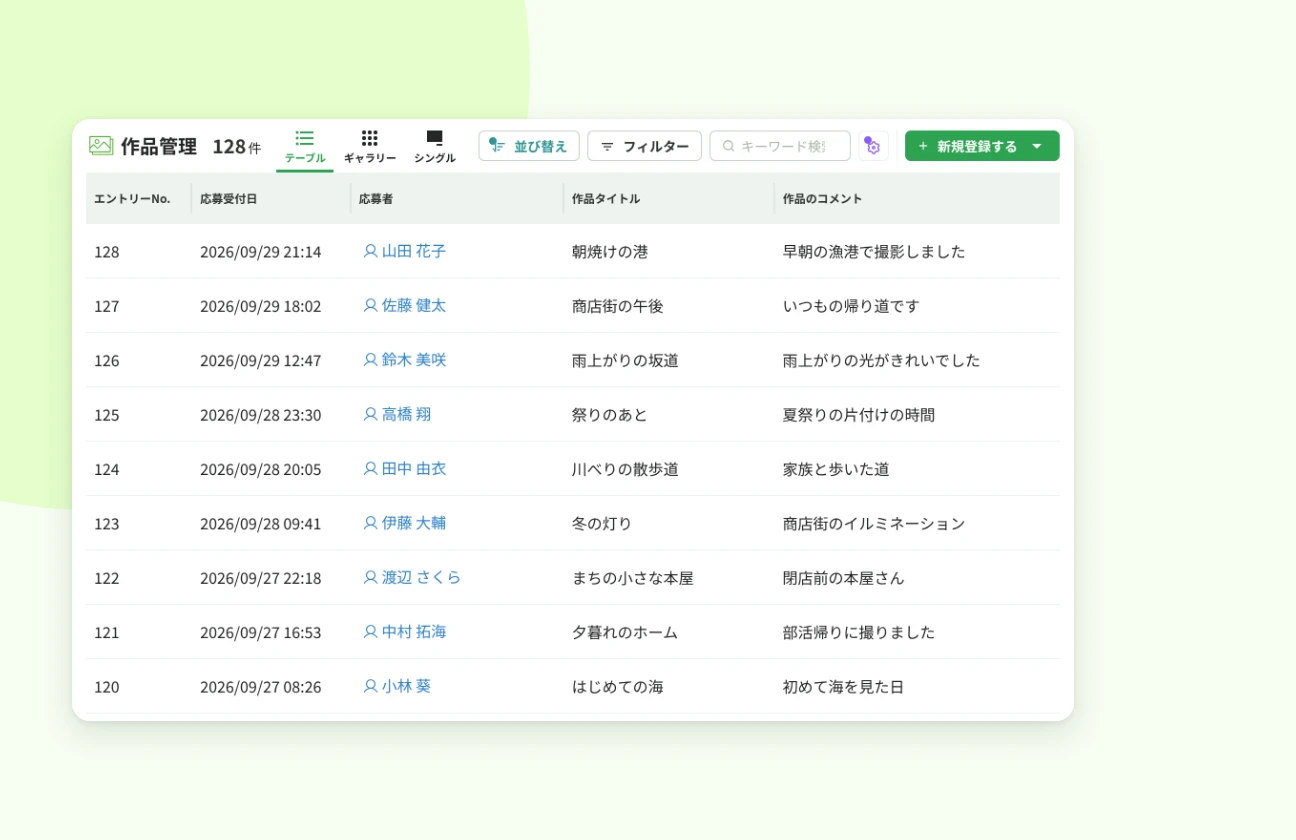This screenshot has width=1296, height=840.
Task: Click user icon beside 伊藤 大輔
Action: pos(370,522)
